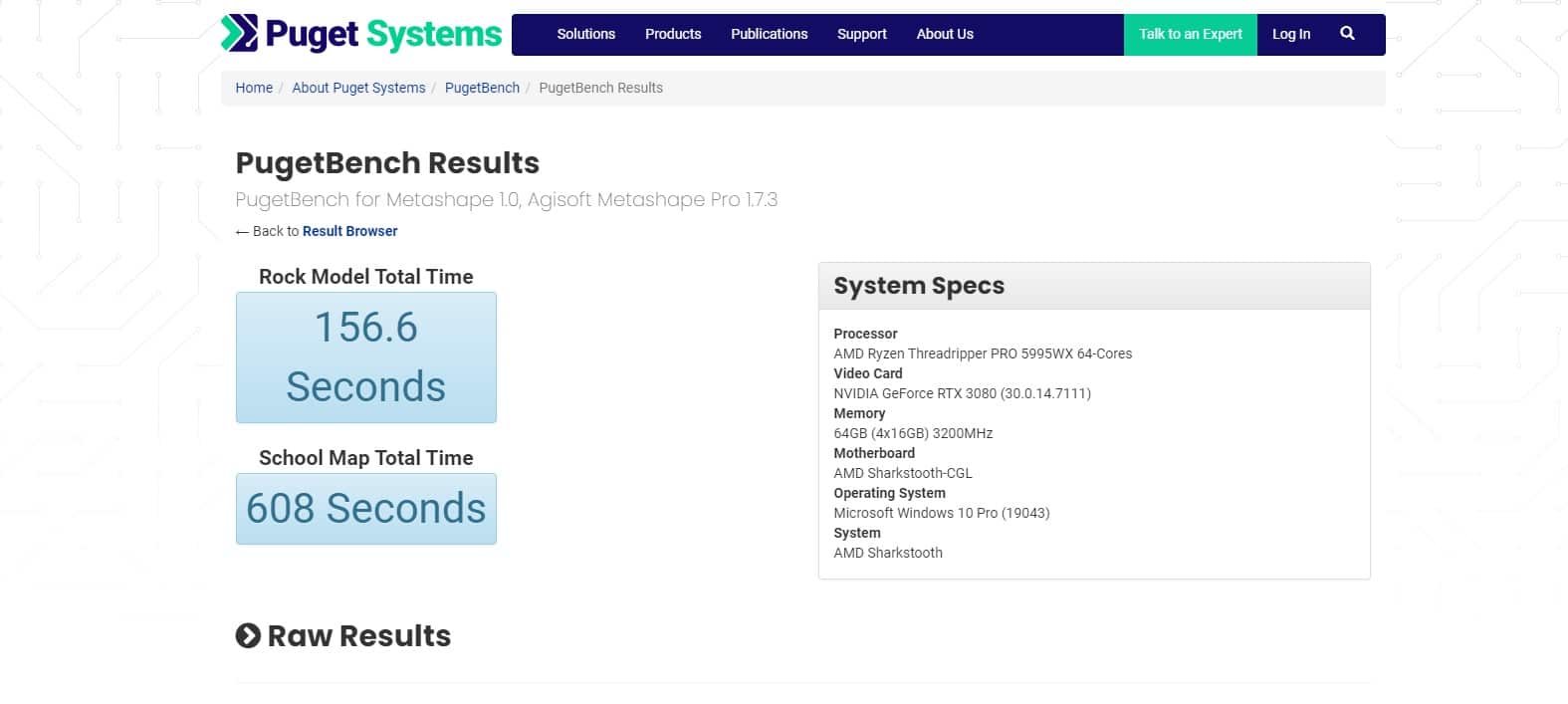
Task: Click the Talk to an Expert button
Action: coord(1191,34)
